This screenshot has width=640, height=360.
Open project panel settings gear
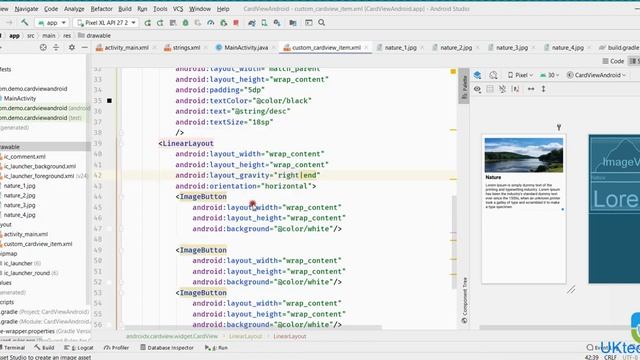(71, 47)
